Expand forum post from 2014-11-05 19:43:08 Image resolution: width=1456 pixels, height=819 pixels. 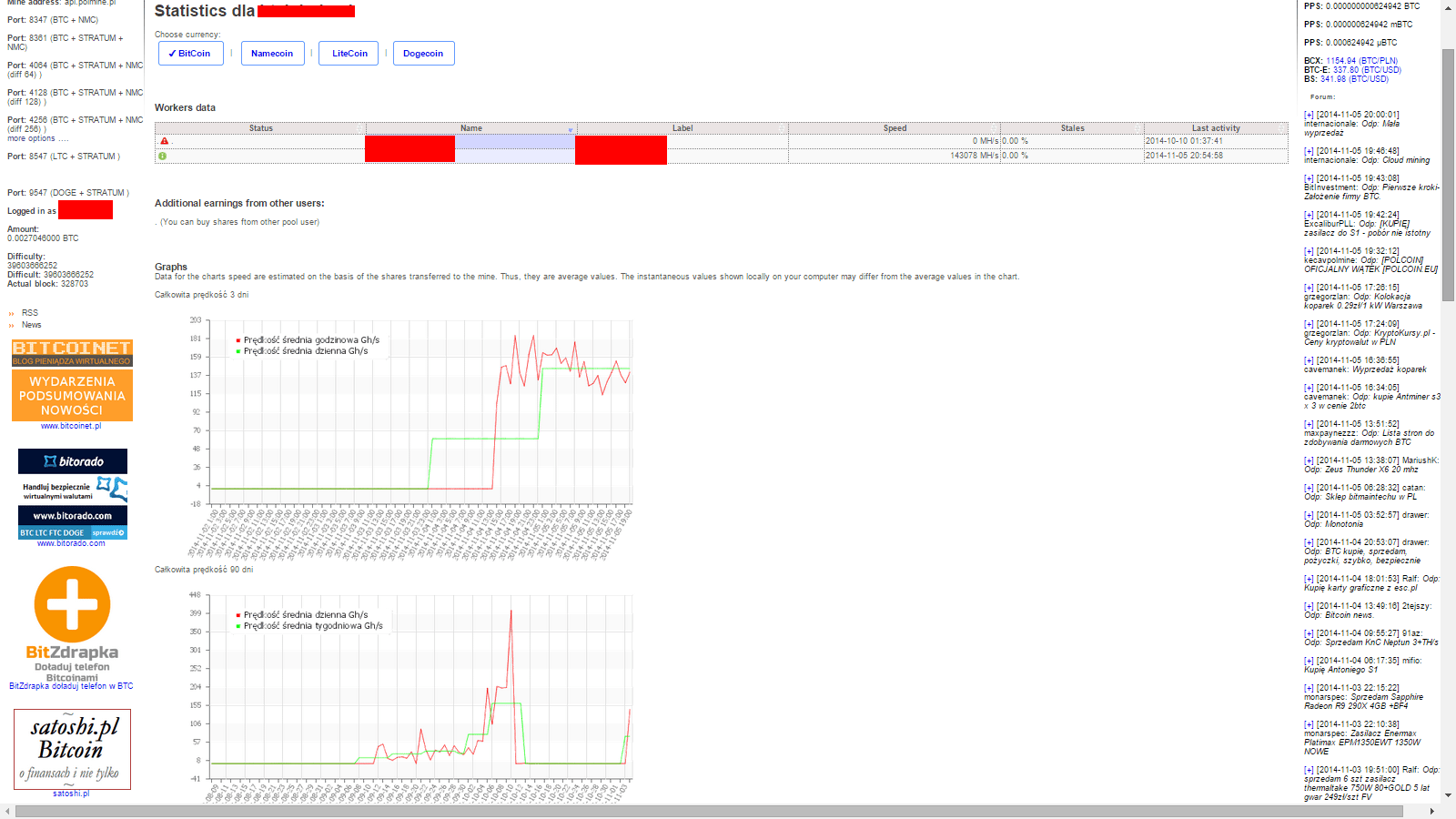tap(1309, 178)
